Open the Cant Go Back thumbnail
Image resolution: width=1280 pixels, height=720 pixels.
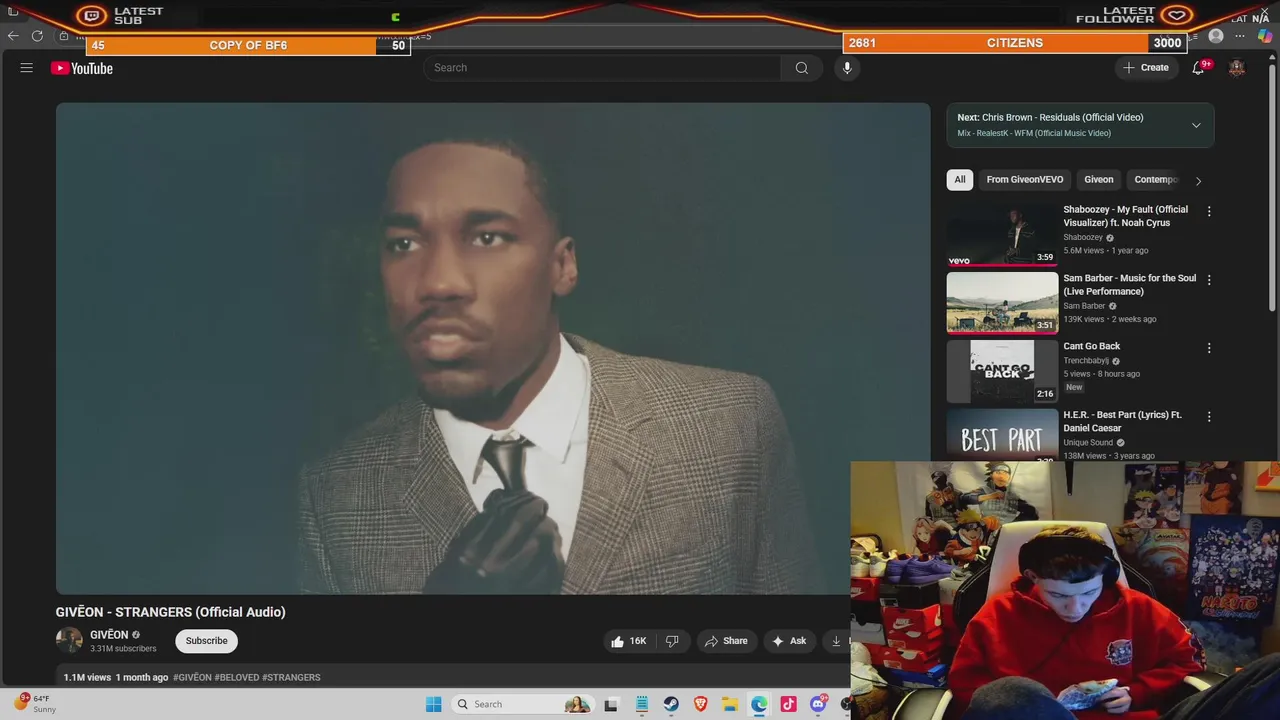pyautogui.click(x=1002, y=371)
